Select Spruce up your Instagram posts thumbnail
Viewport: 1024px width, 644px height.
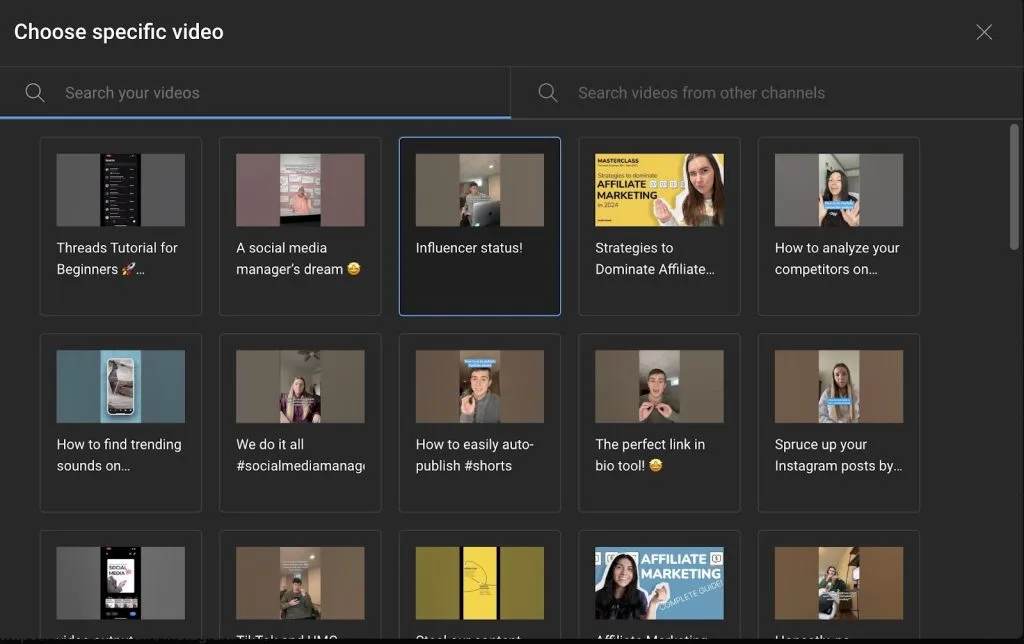[839, 387]
